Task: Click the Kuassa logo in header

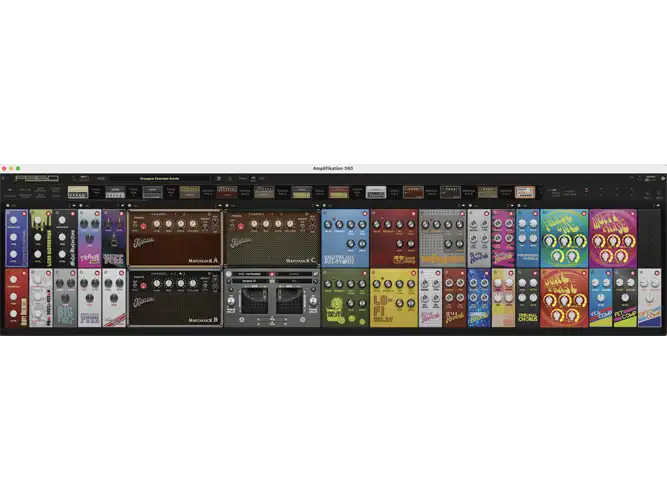Action: click(37, 178)
